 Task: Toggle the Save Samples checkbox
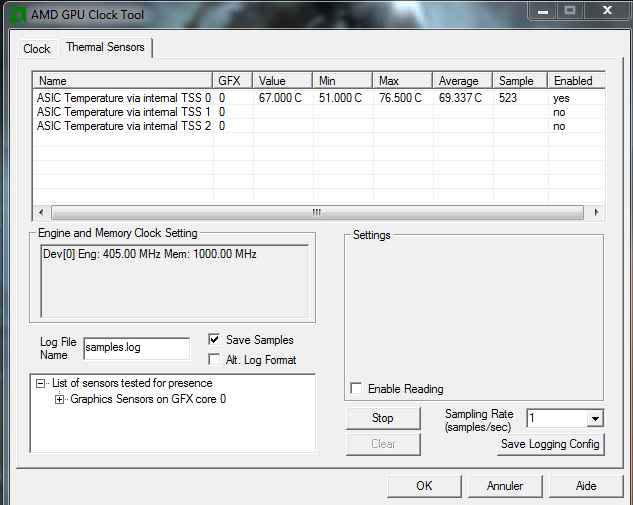click(x=215, y=340)
